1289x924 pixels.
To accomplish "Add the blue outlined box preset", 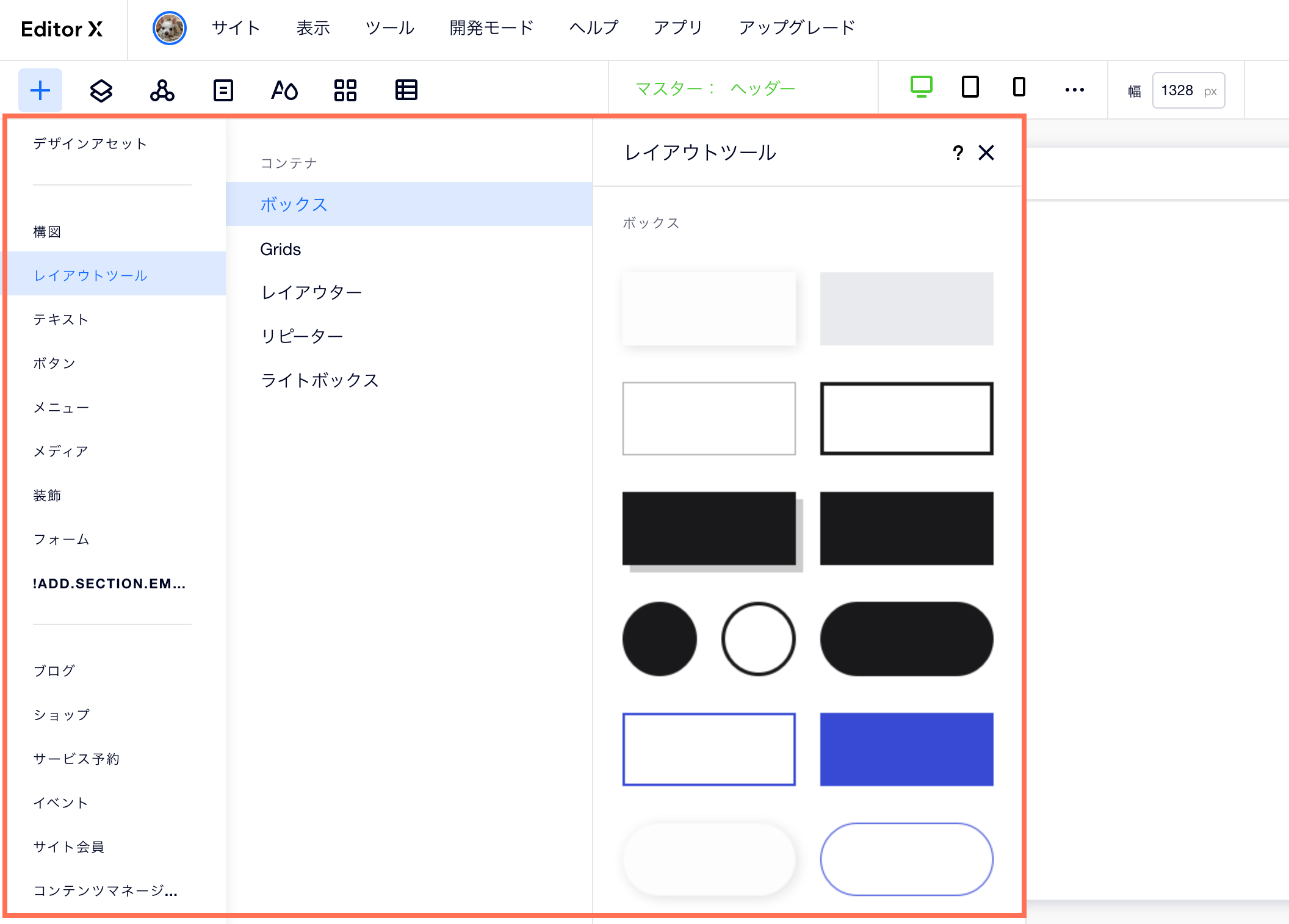I will [x=709, y=749].
